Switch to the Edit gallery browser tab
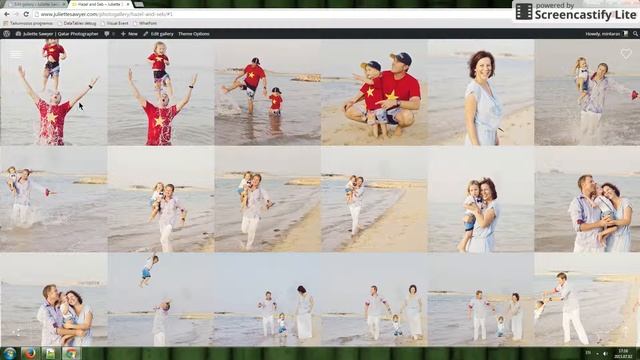 (37, 4)
